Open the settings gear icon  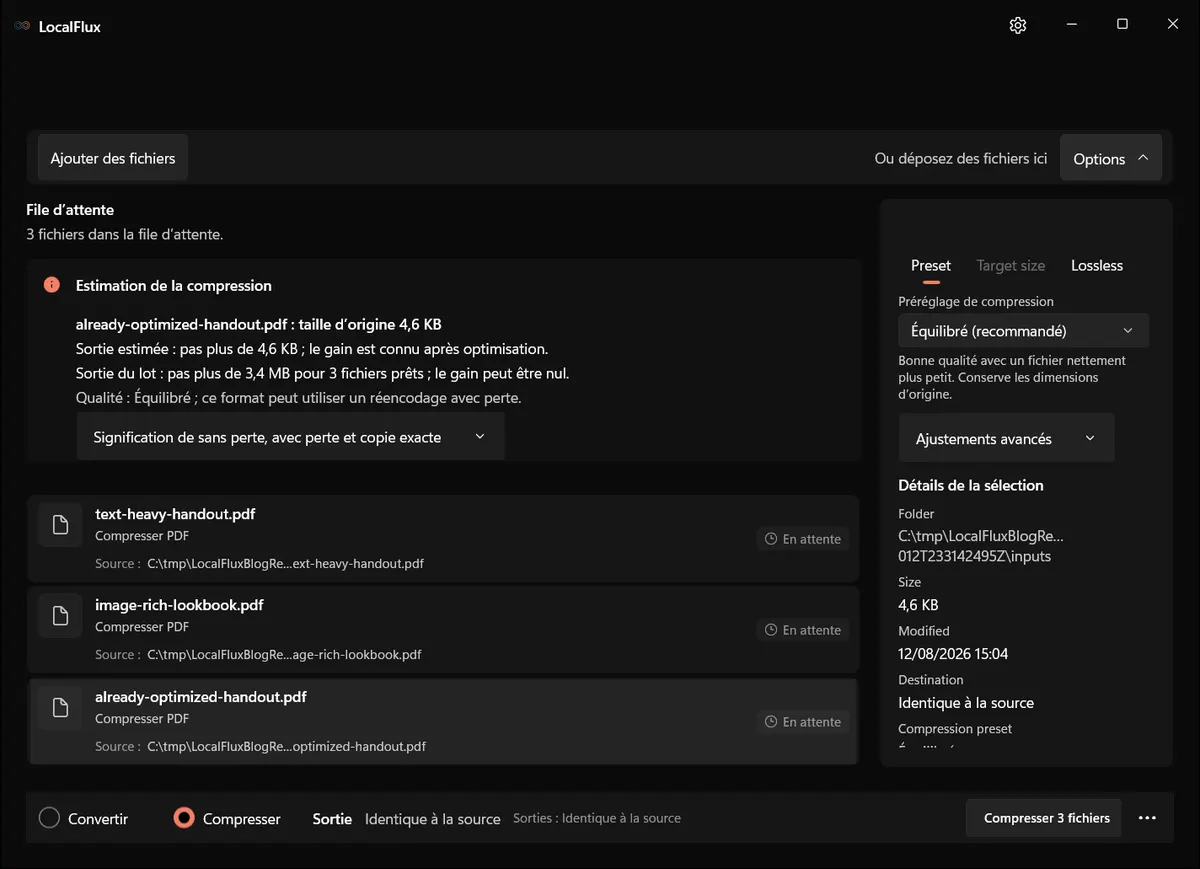[x=1018, y=26]
